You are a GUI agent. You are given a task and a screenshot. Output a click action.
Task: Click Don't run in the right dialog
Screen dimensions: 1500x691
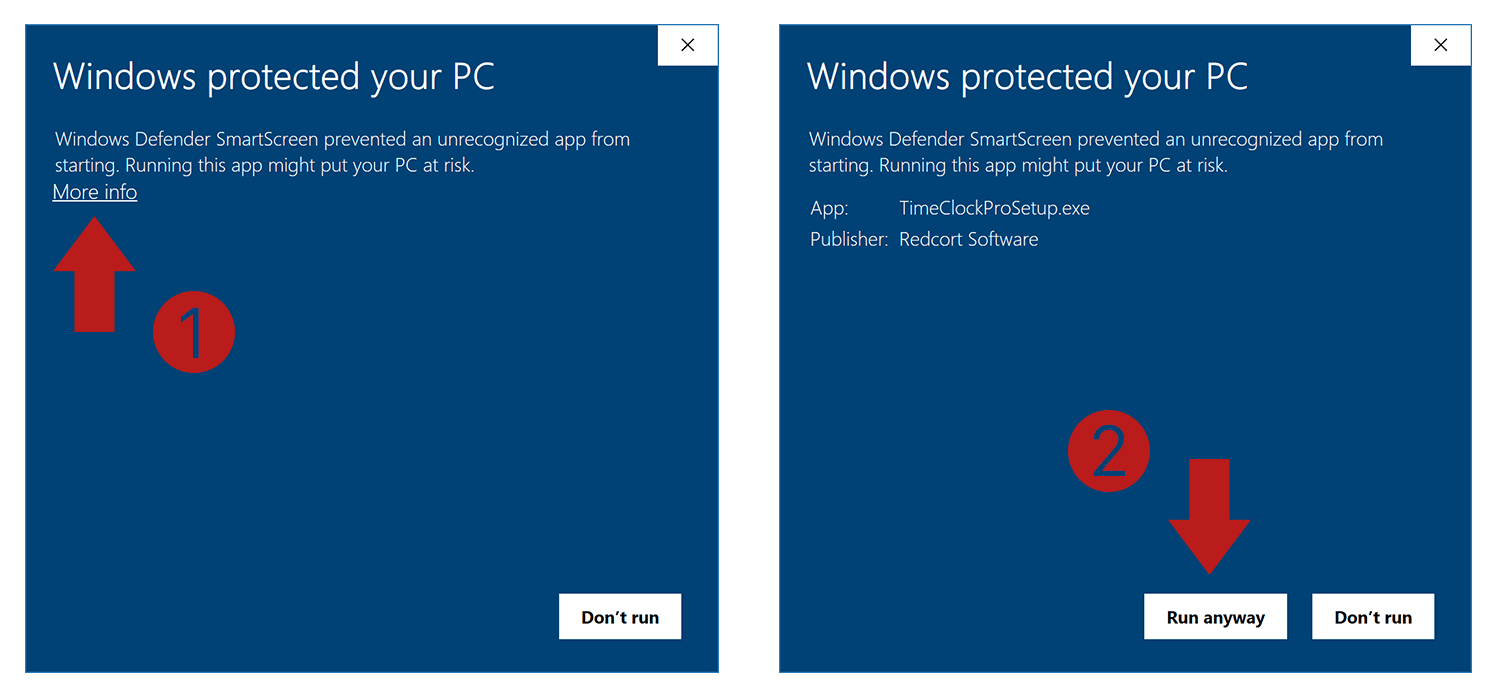[x=1373, y=616]
